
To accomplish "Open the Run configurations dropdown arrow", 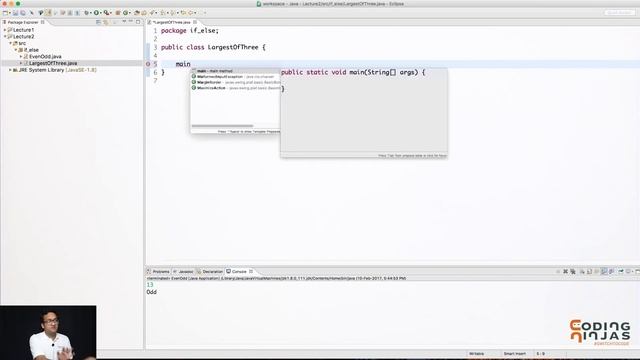I will click(x=101, y=13).
